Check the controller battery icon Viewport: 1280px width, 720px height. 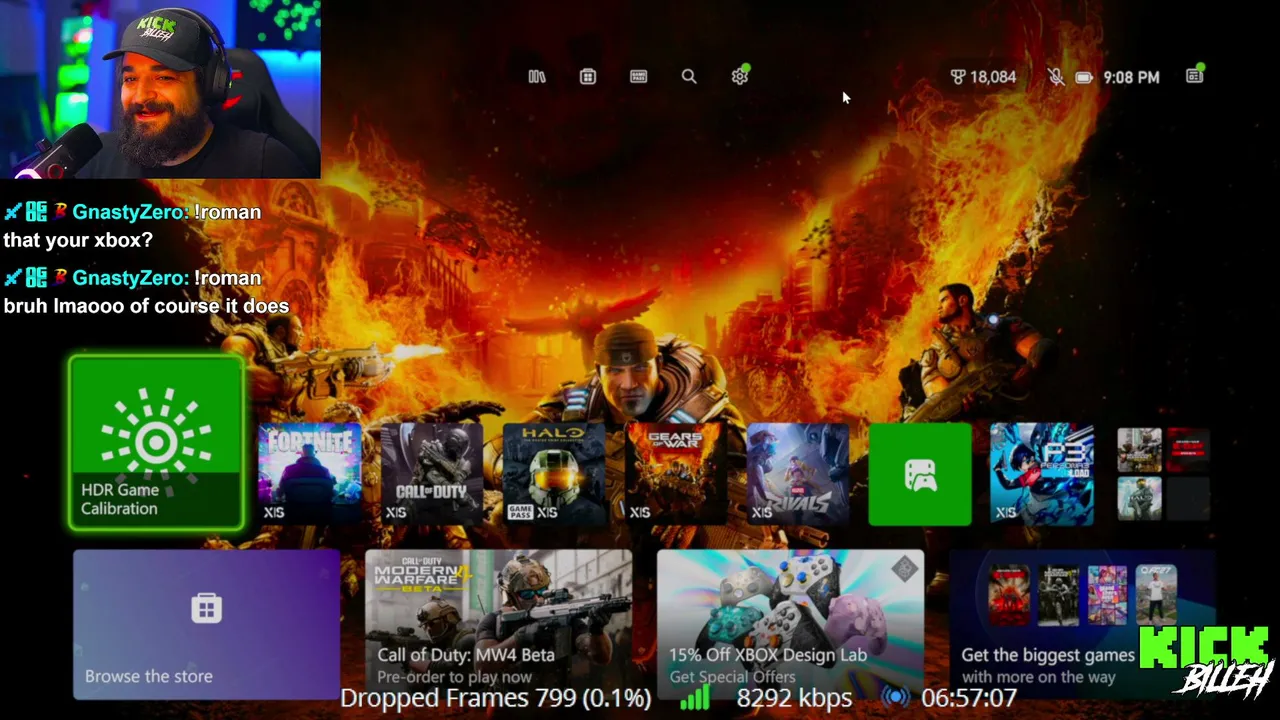[x=1084, y=77]
